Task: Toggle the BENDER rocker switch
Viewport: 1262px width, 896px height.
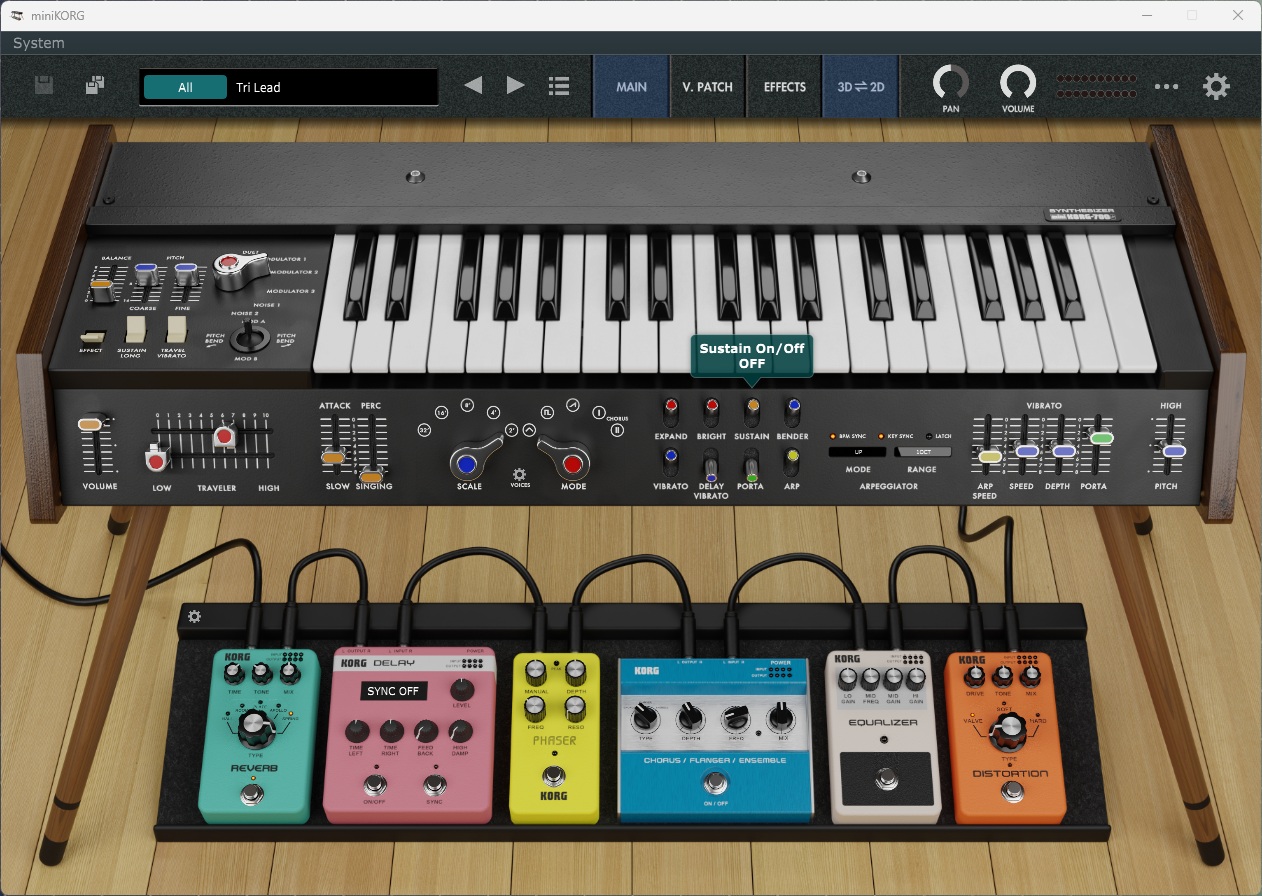Action: (793, 409)
